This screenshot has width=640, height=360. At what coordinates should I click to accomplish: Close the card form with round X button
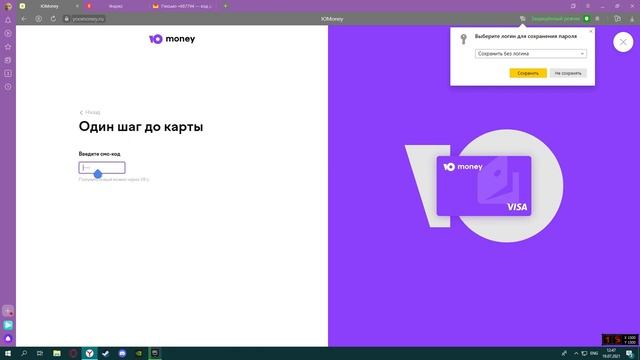point(623,42)
